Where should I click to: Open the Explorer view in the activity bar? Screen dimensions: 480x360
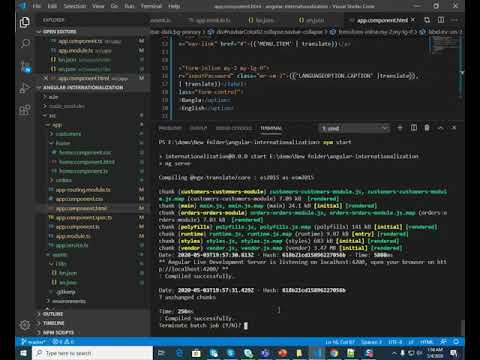pyautogui.click(x=25, y=23)
